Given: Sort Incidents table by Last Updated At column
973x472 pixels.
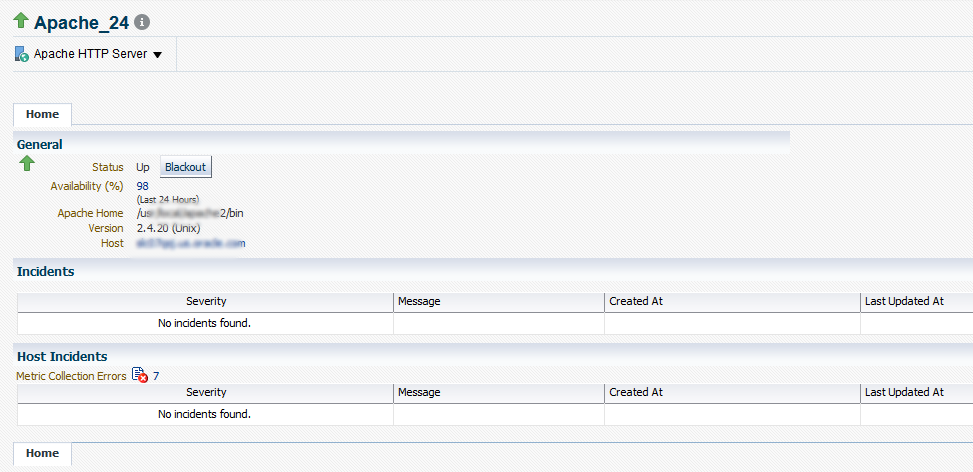Looking at the screenshot, I should (x=917, y=301).
